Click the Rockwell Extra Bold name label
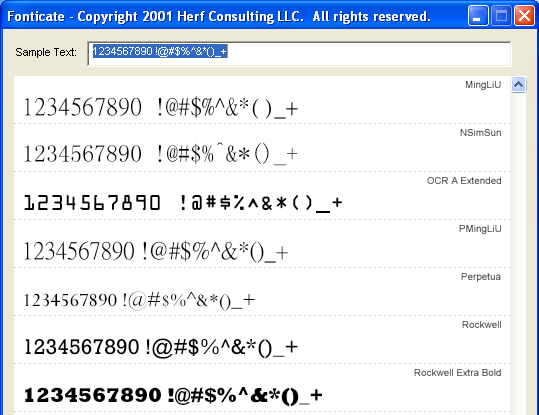The width and height of the screenshot is (539, 415). coord(457,373)
